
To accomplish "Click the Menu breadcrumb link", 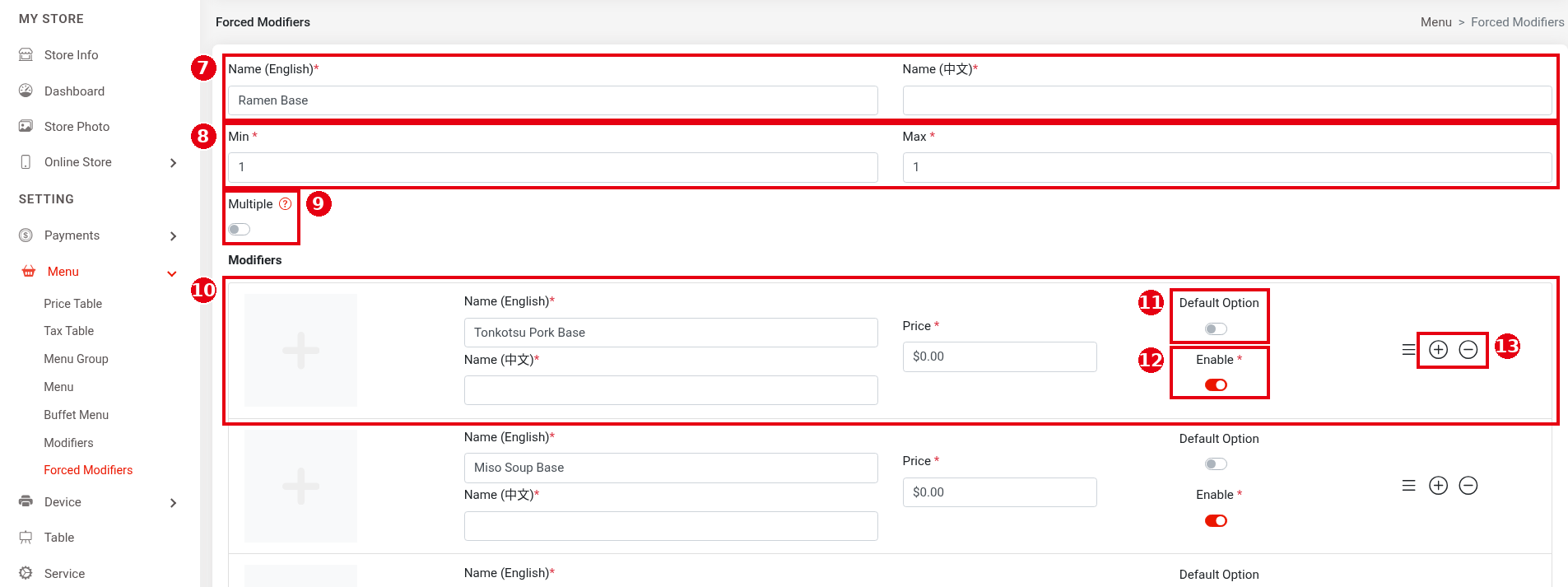I will pos(1435,22).
